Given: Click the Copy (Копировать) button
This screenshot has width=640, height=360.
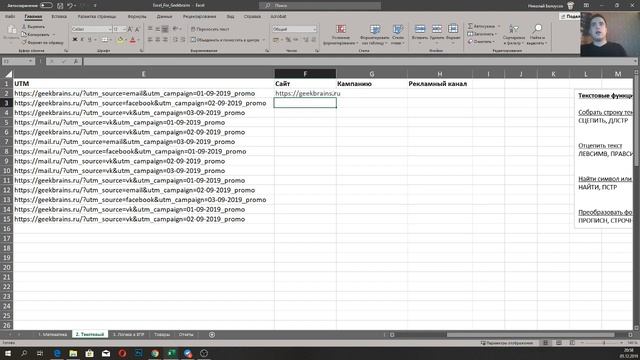Looking at the screenshot, I should 36,34.
